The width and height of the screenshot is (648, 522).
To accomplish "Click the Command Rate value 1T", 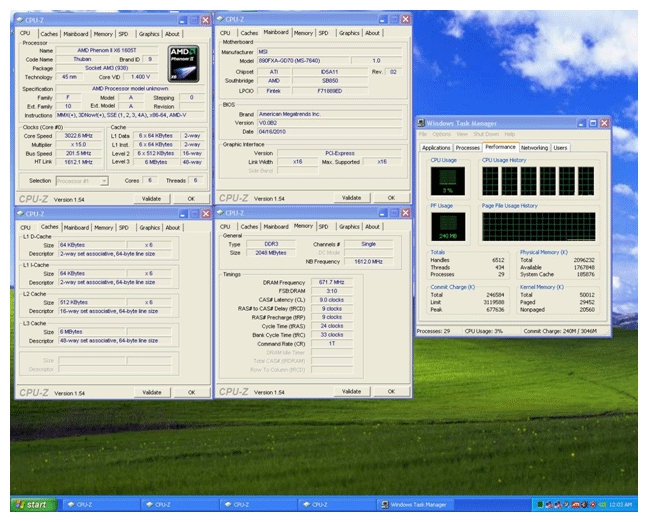I will [332, 344].
